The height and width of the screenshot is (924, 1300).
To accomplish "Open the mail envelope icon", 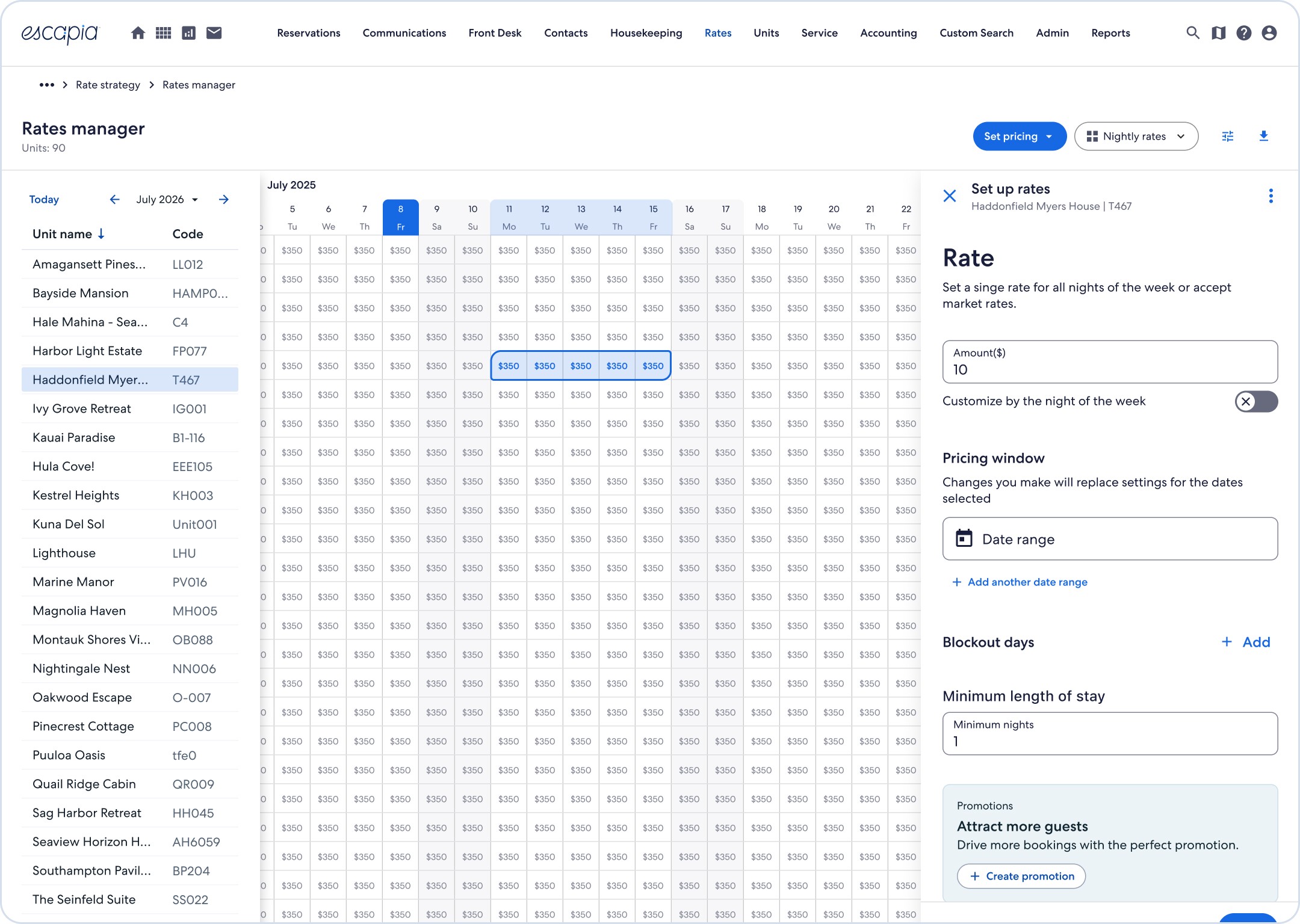I will tap(214, 33).
